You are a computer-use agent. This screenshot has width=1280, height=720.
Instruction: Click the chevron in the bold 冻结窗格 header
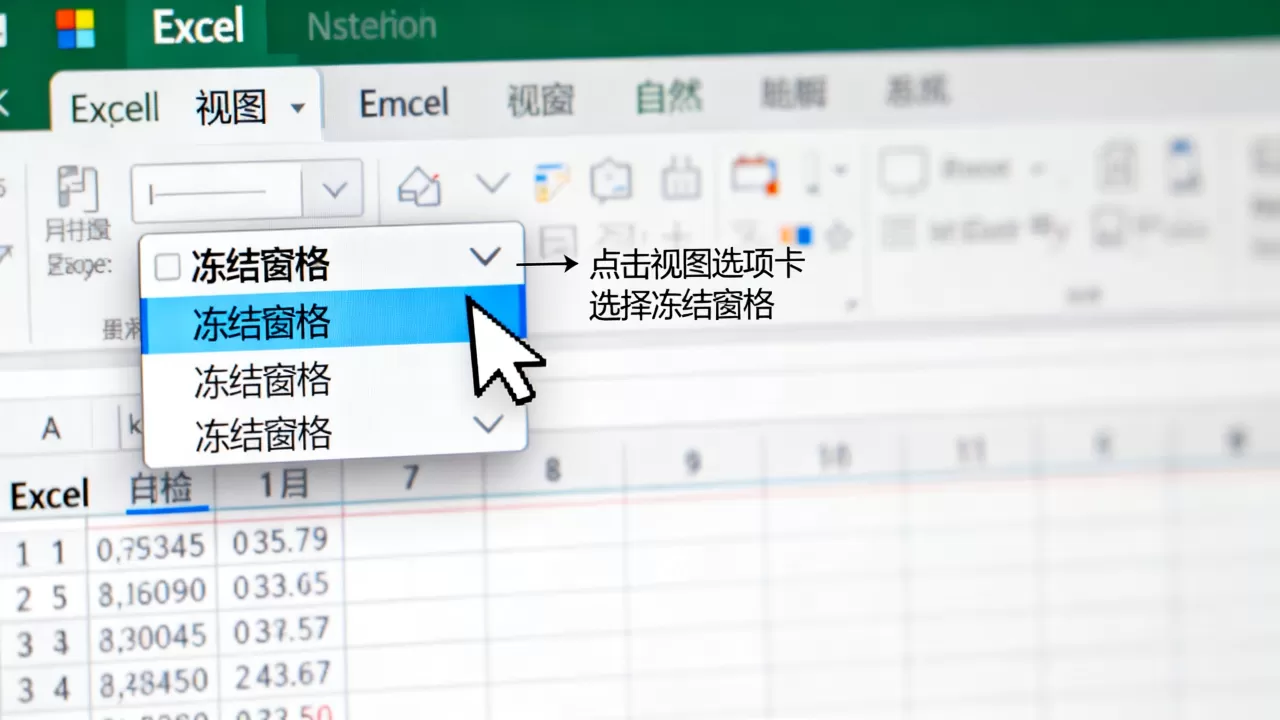(x=485, y=257)
